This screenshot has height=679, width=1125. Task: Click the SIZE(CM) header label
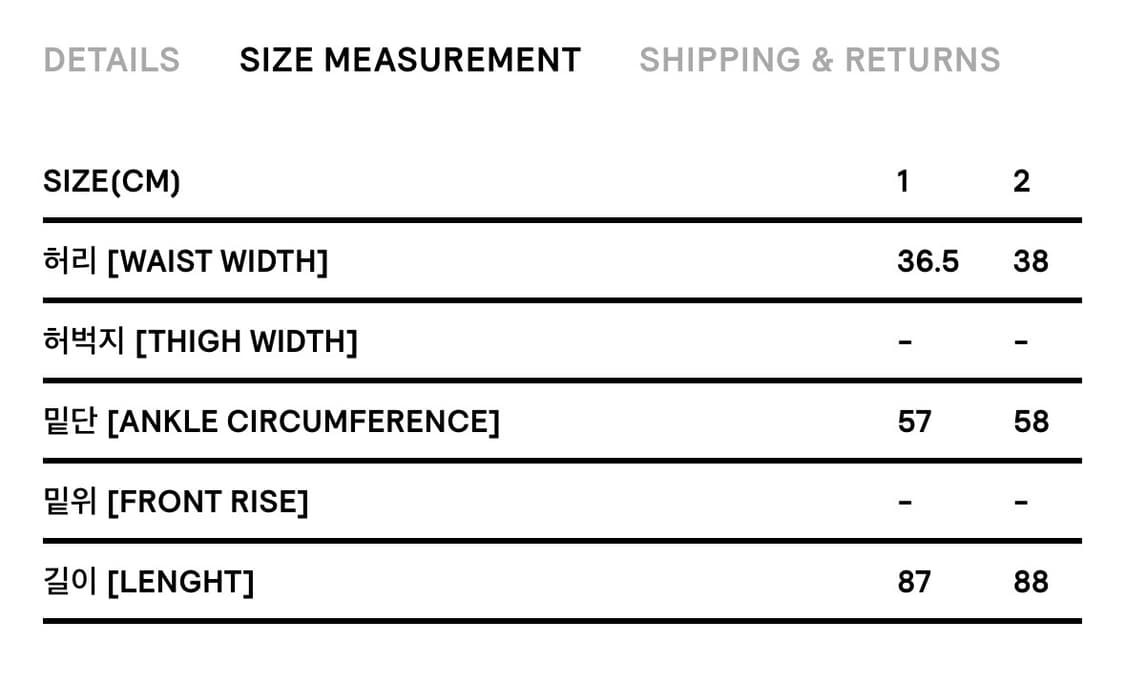112,182
